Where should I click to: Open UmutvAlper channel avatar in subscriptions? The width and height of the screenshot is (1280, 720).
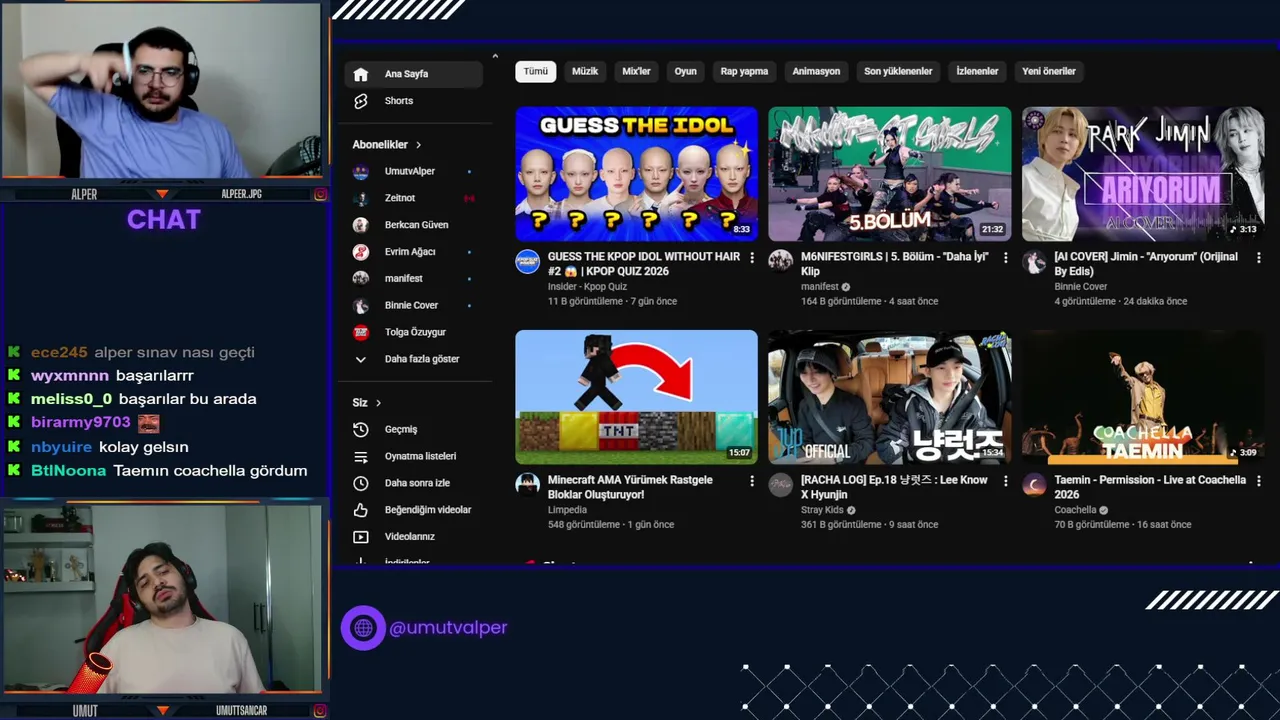(x=361, y=172)
